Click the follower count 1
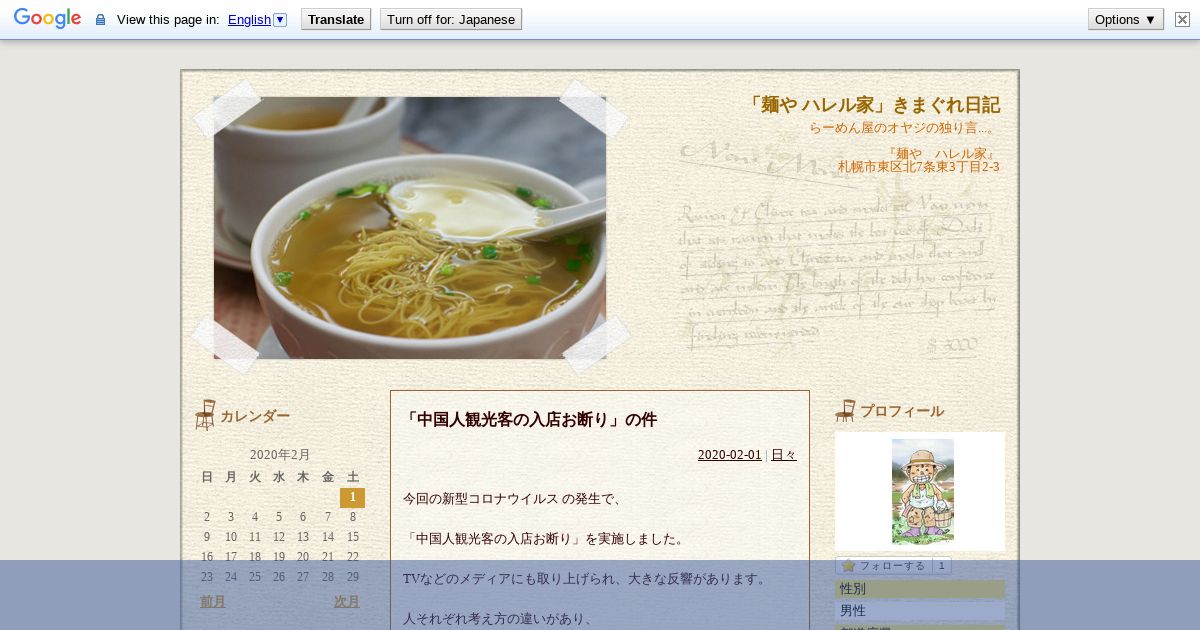 pos(941,566)
